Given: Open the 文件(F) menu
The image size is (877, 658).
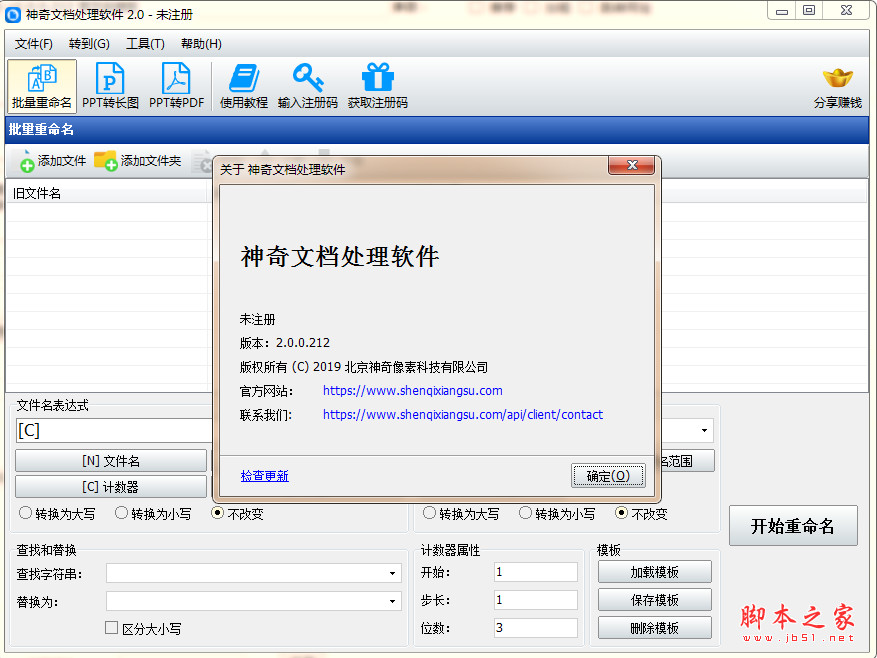Looking at the screenshot, I should point(34,44).
